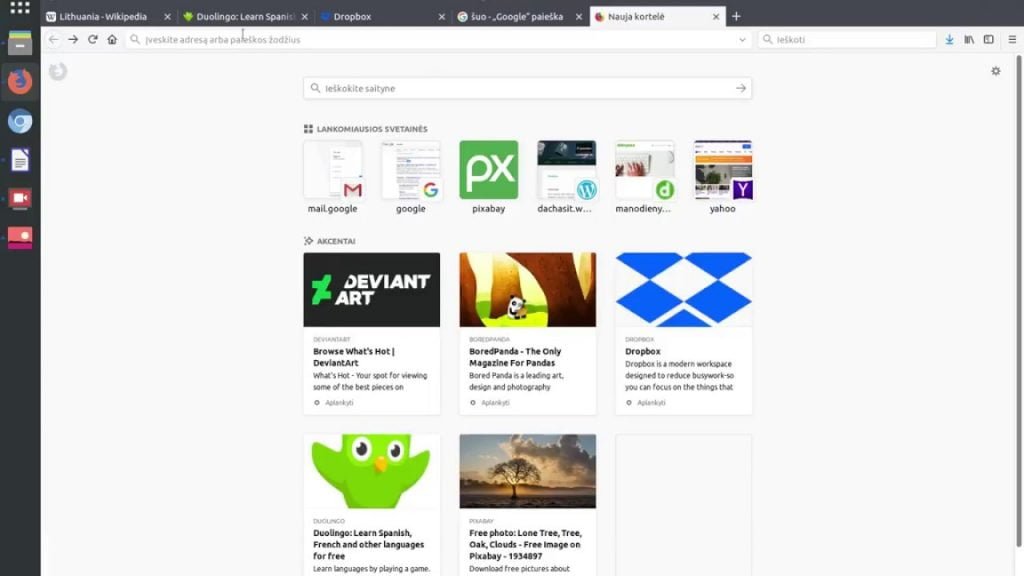Viewport: 1024px width, 576px height.
Task: Toggle the sidebar view icon
Action: click(x=989, y=40)
